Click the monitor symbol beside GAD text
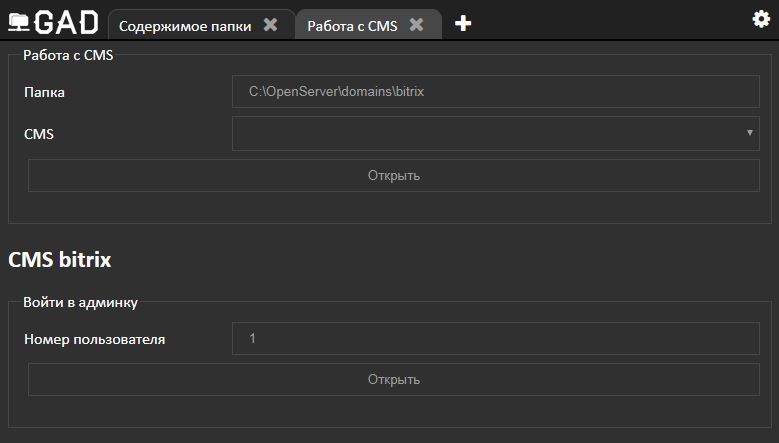This screenshot has height=443, width=779. 19,22
